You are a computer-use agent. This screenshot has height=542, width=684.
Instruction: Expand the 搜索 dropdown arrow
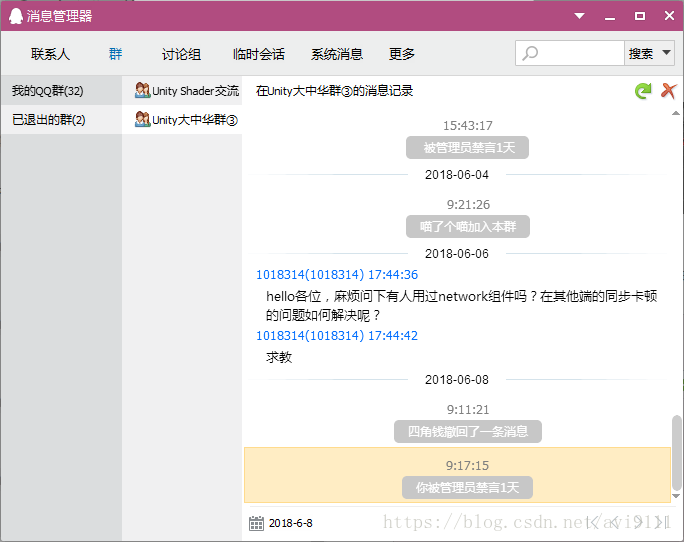pyautogui.click(x=667, y=53)
